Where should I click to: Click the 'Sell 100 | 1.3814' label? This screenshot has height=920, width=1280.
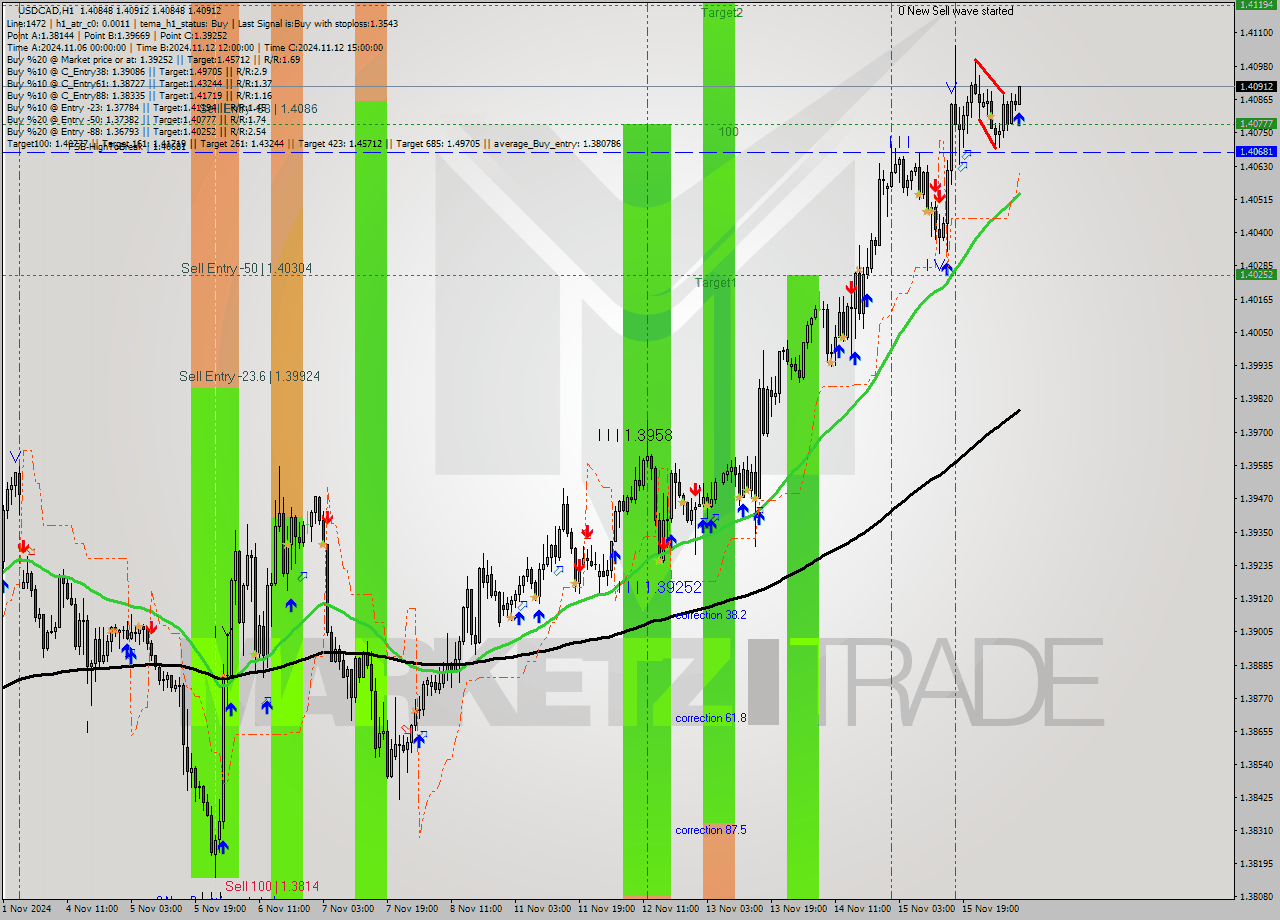(x=272, y=886)
